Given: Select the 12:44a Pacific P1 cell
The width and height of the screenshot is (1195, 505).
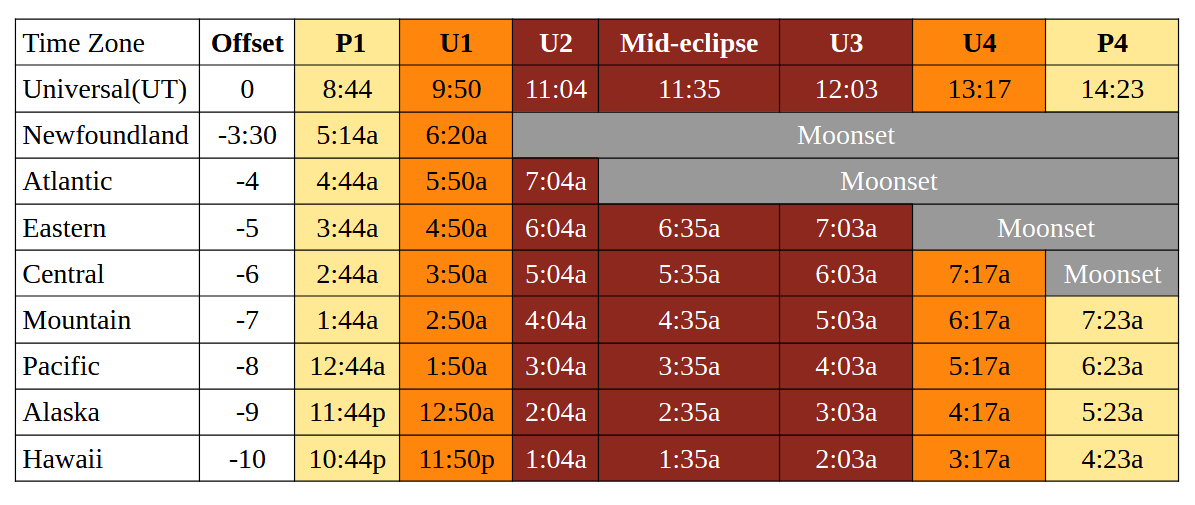Looking at the screenshot, I should (347, 366).
